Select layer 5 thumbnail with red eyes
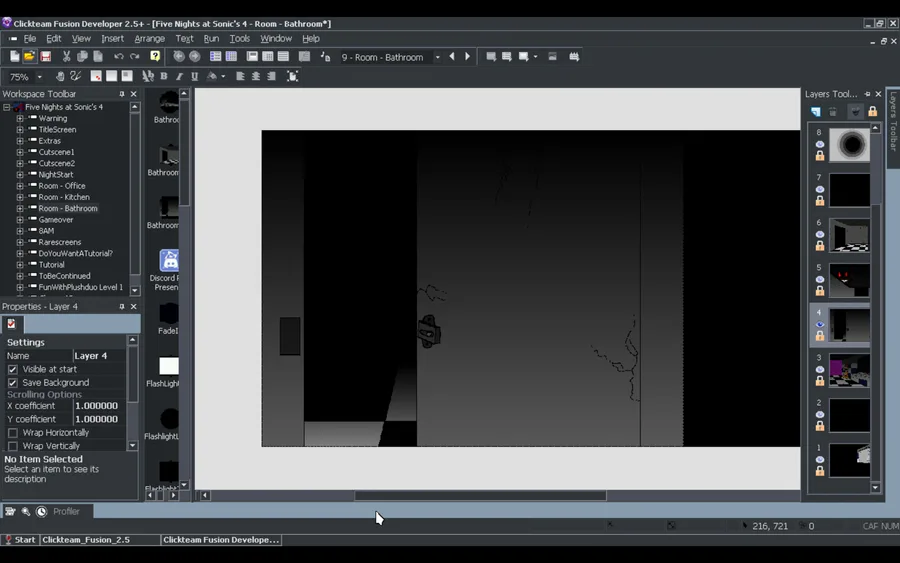This screenshot has height=563, width=900. tap(849, 280)
